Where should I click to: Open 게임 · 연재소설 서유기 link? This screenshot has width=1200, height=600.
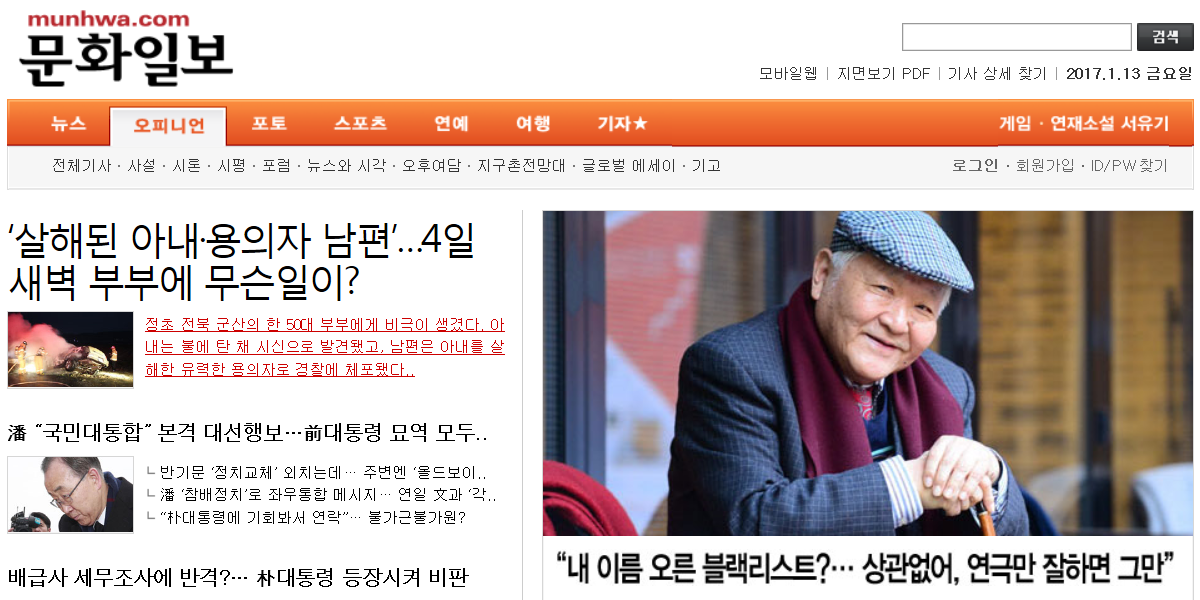tap(1084, 124)
